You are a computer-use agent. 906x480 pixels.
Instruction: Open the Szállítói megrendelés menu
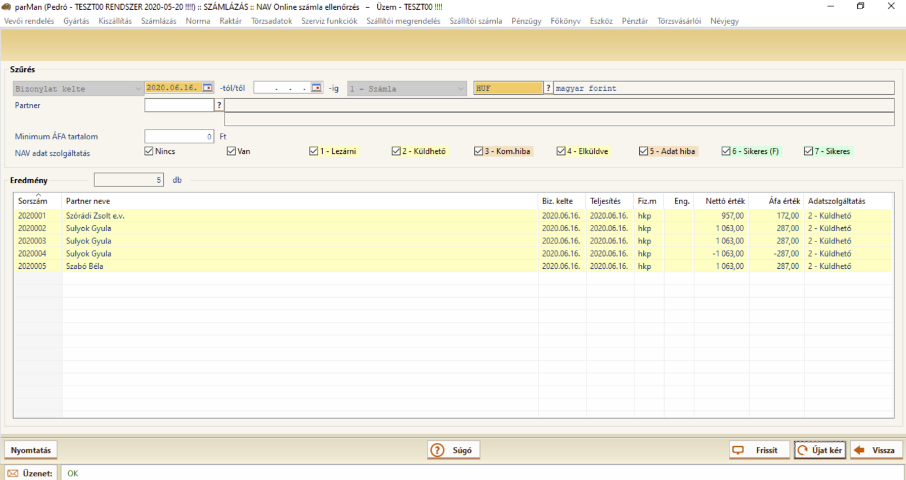(x=403, y=21)
